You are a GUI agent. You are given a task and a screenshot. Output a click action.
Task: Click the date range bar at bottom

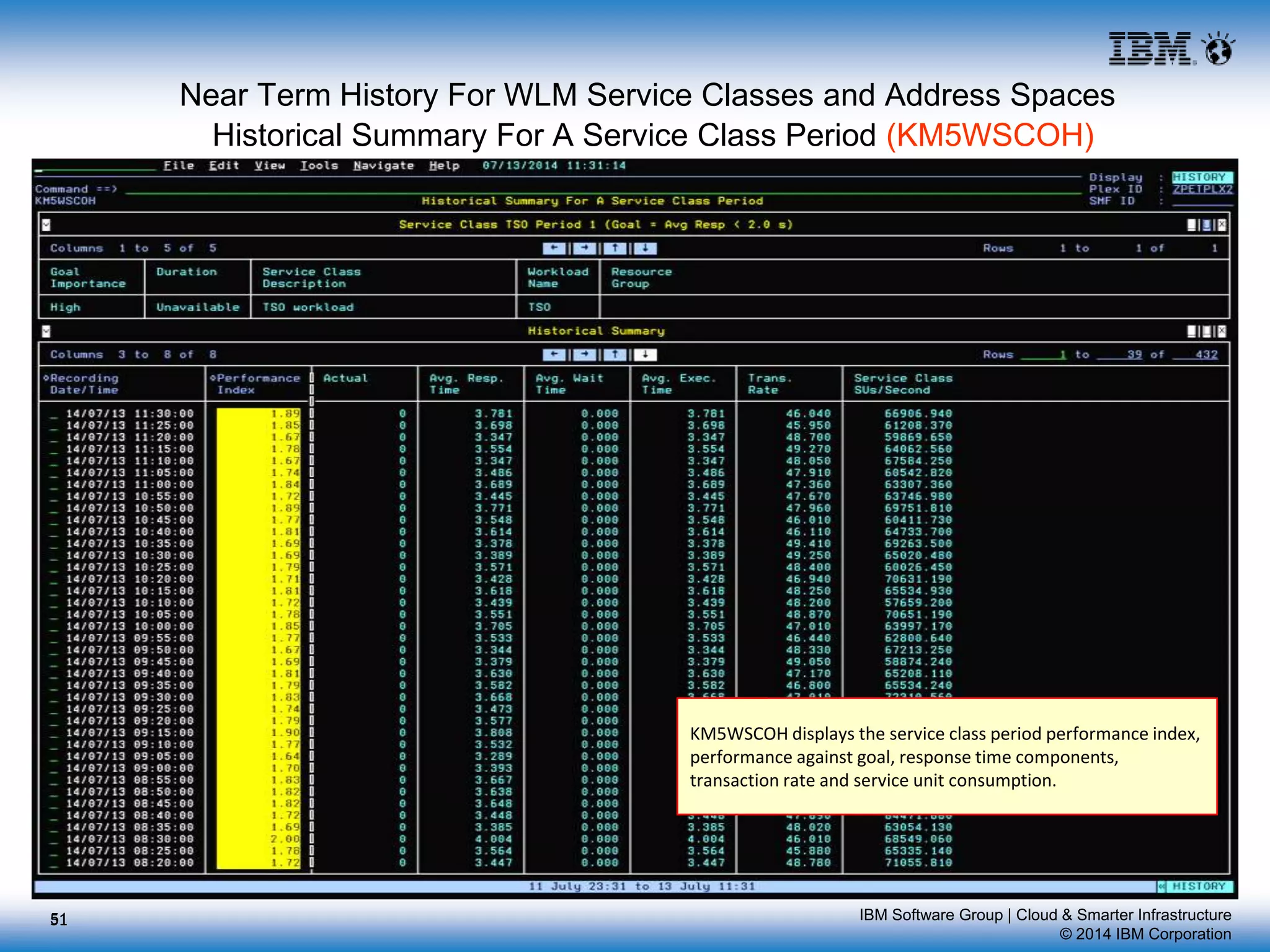pos(595,886)
